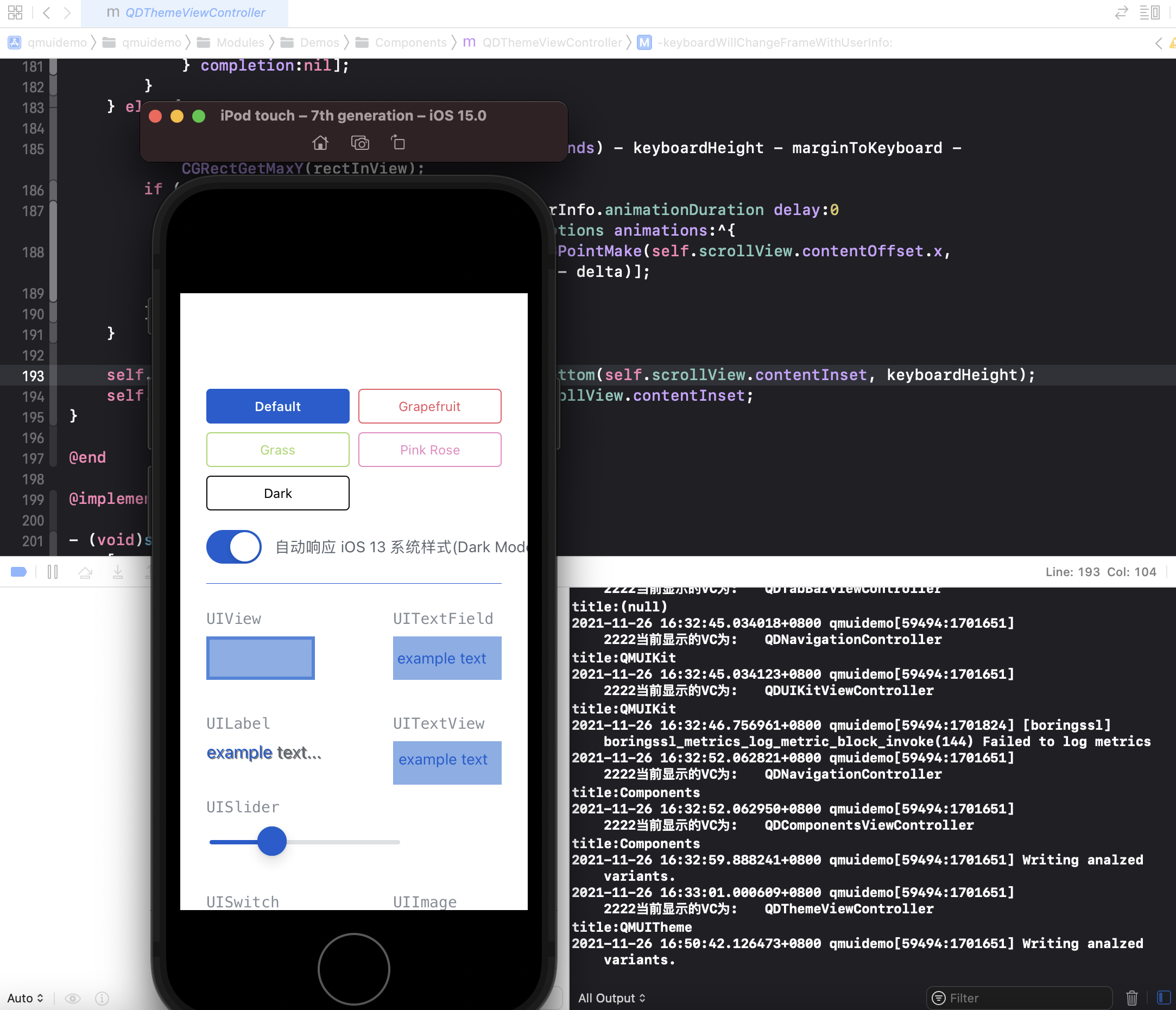Take a simulator screenshot with the camera icon
The height and width of the screenshot is (1010, 1176).
pyautogui.click(x=360, y=142)
